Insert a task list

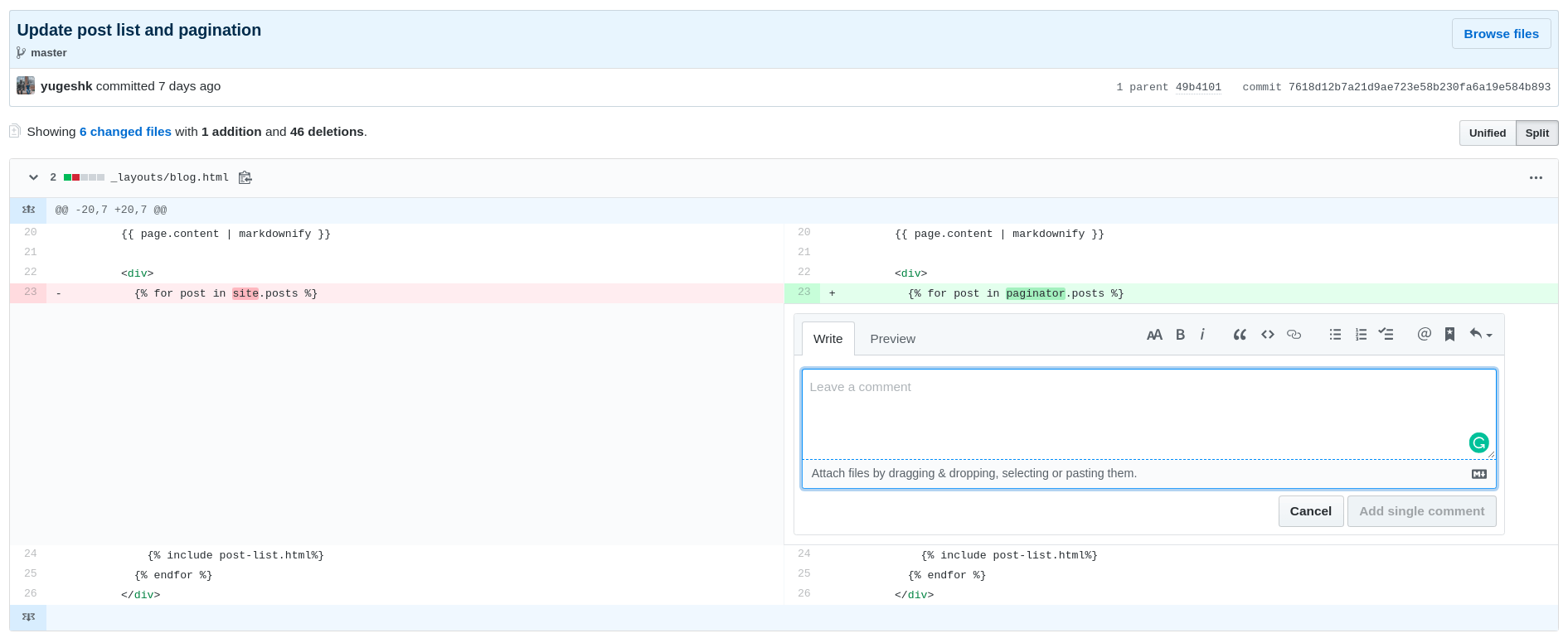(x=1386, y=335)
